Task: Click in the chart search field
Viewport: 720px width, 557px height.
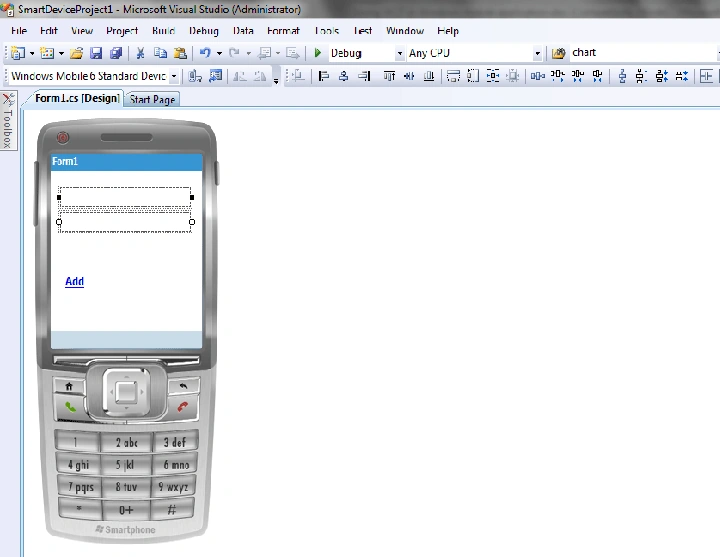Action: (x=643, y=53)
